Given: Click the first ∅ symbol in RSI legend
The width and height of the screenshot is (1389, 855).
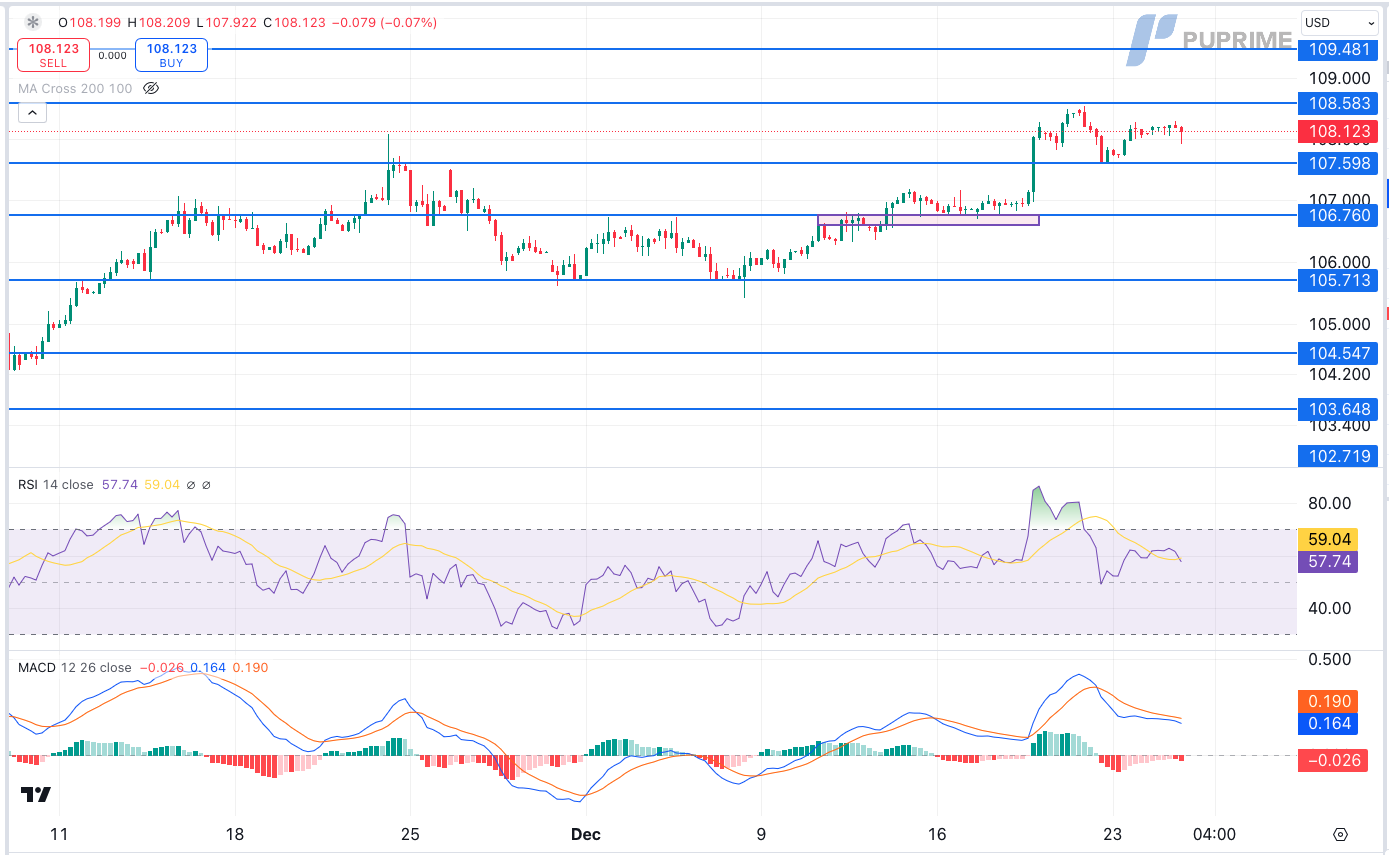Looking at the screenshot, I should coord(191,485).
